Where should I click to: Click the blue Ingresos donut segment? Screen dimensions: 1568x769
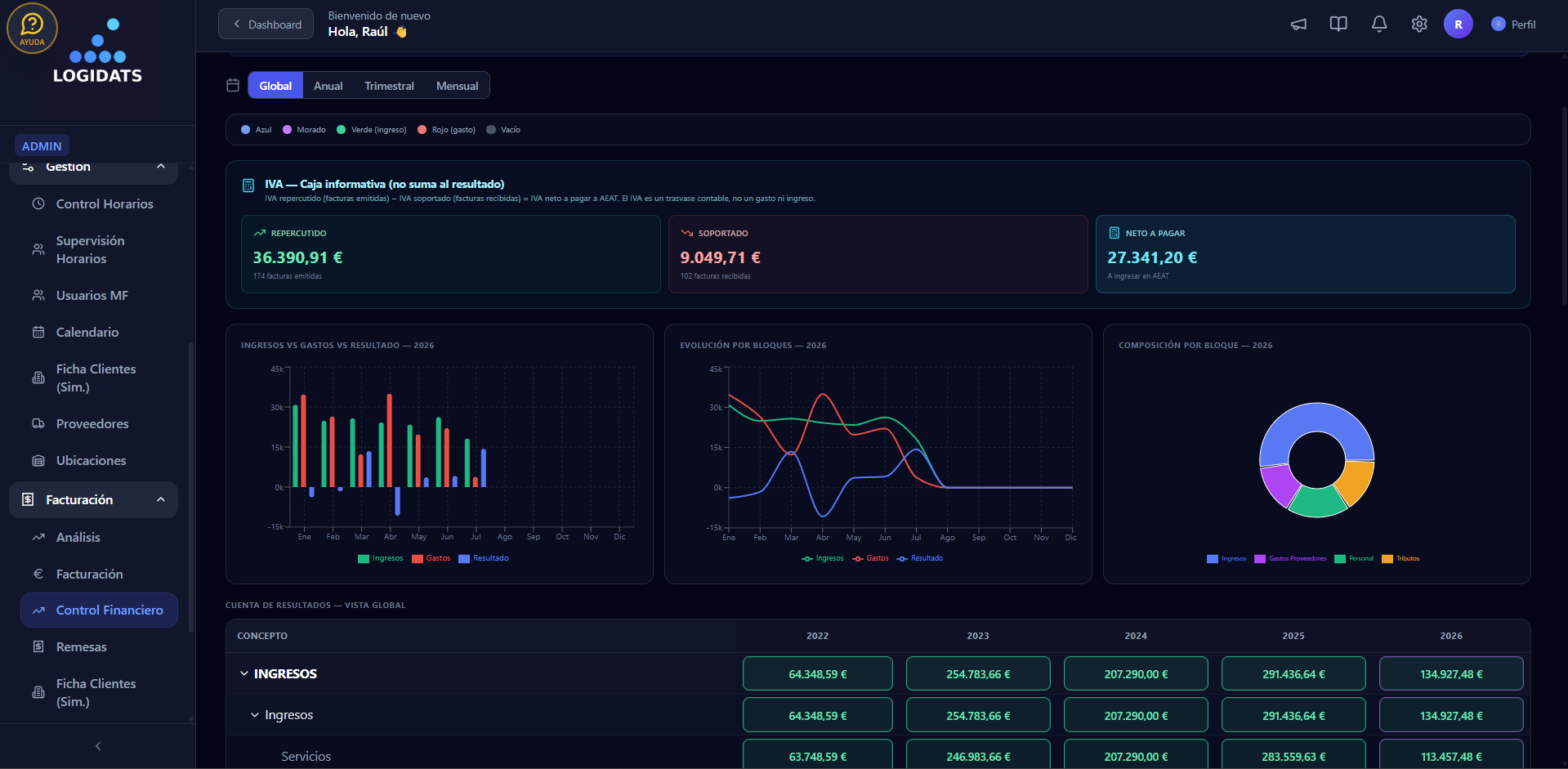[x=1317, y=418]
